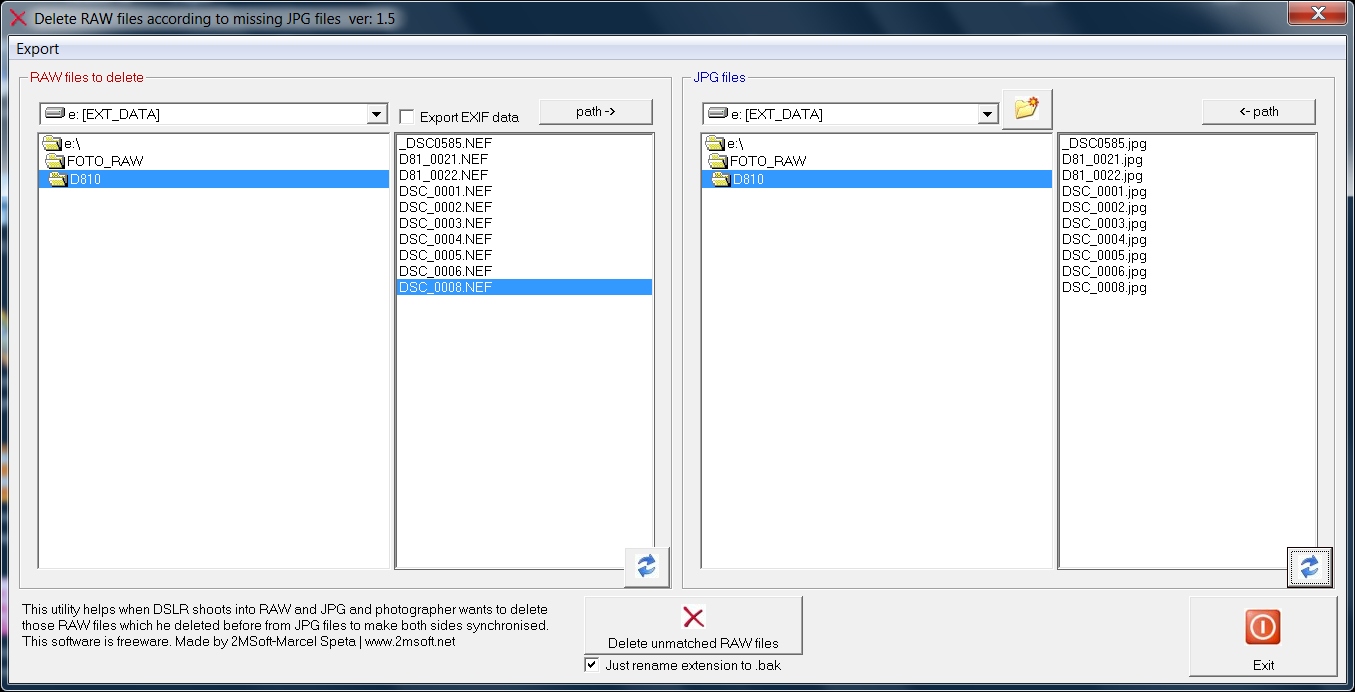Open the JPG drive selection dropdown

click(x=989, y=114)
